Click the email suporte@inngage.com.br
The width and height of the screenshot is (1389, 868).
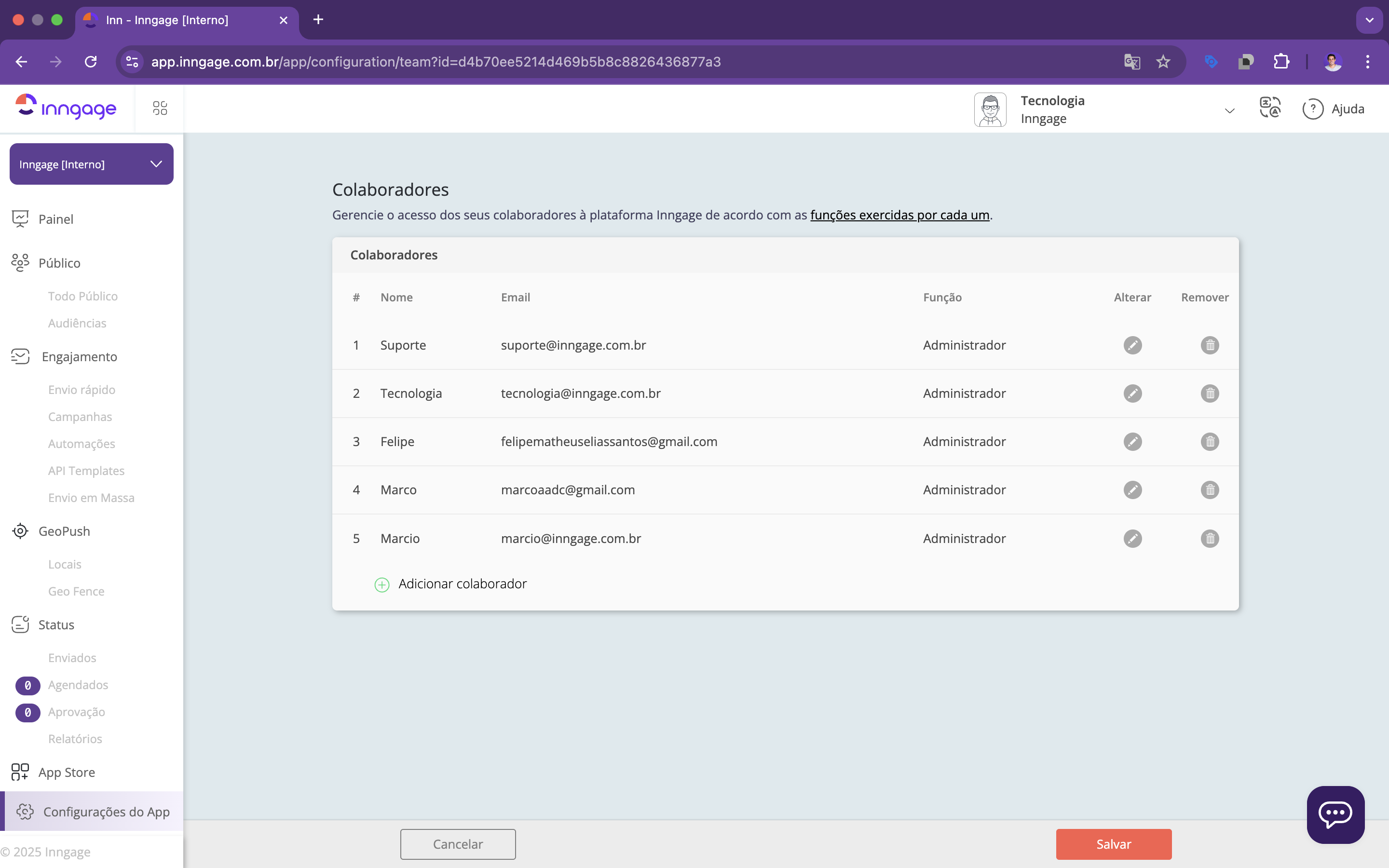pos(573,345)
